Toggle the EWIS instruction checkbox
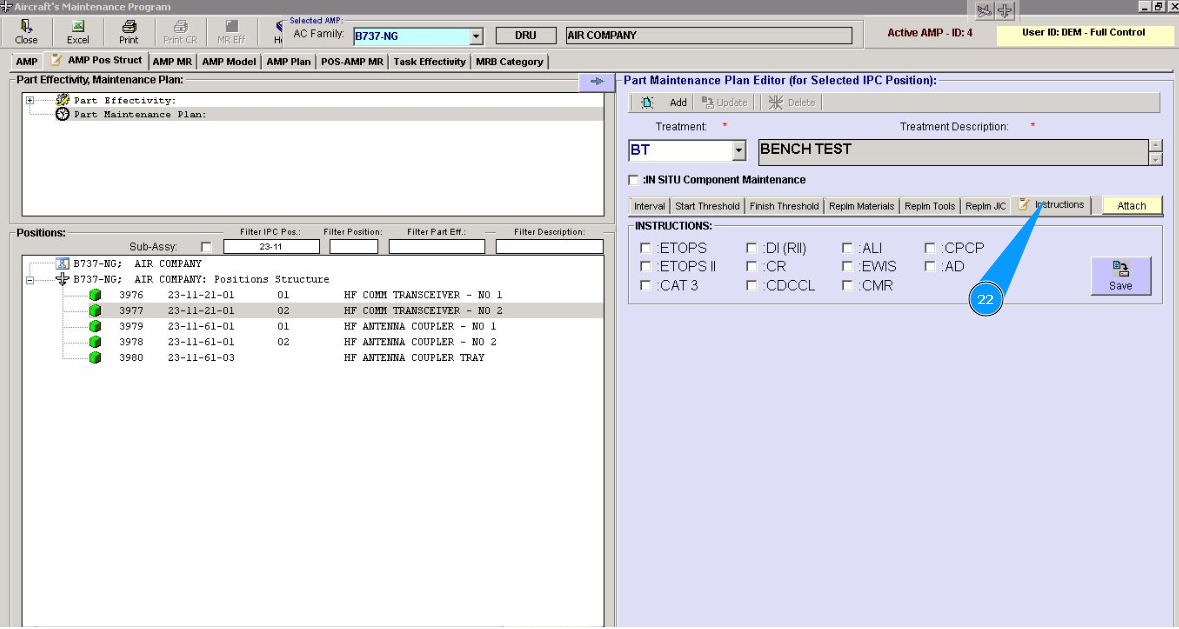This screenshot has width=1179, height=629. tap(848, 267)
